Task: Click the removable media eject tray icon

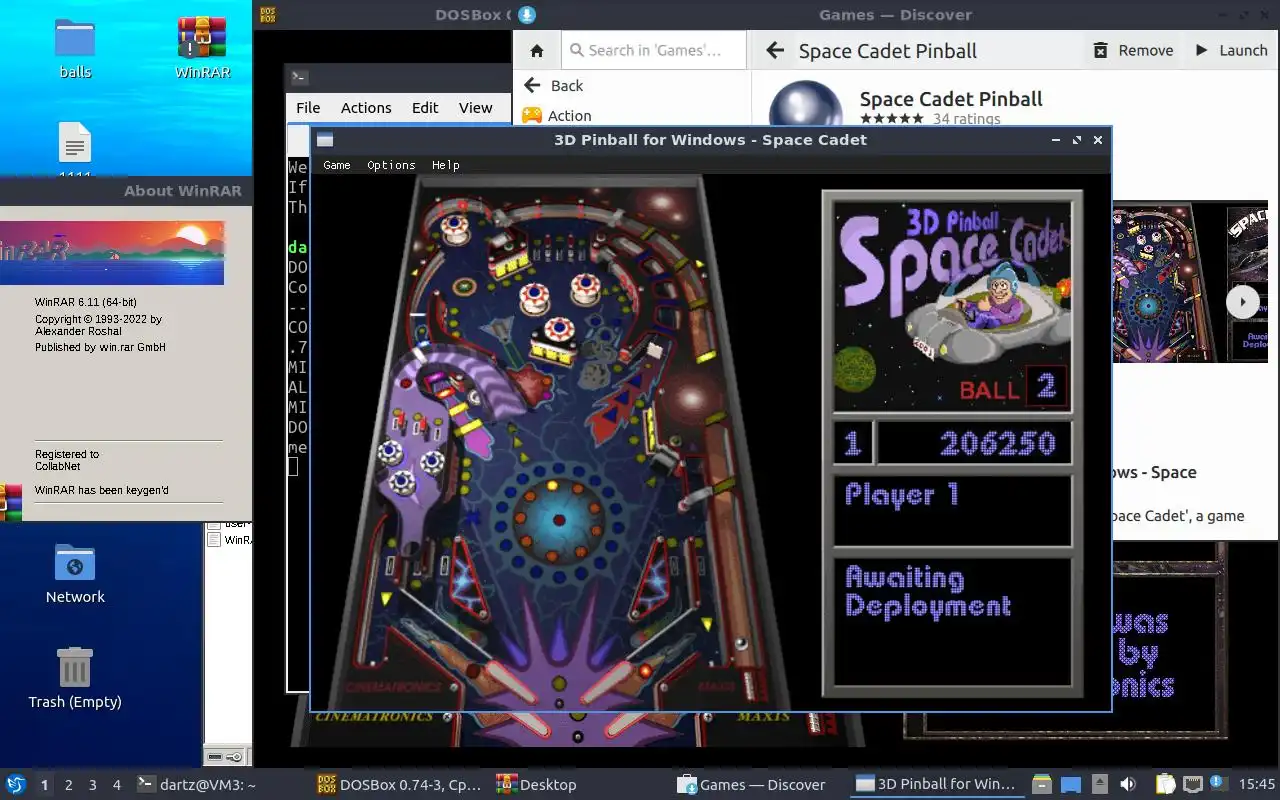Action: 1099,785
